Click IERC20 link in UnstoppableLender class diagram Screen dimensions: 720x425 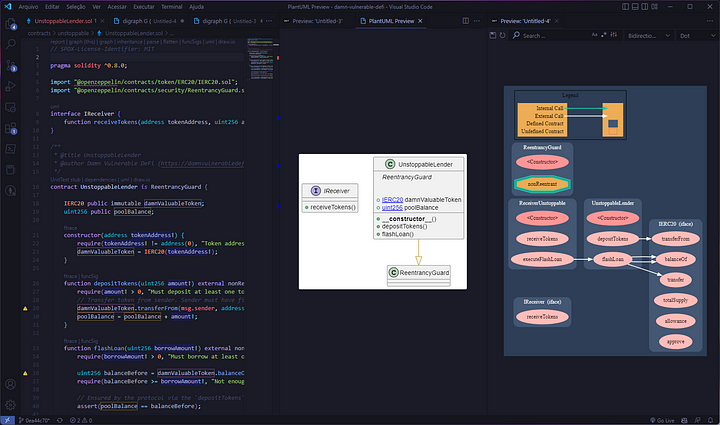tap(392, 200)
